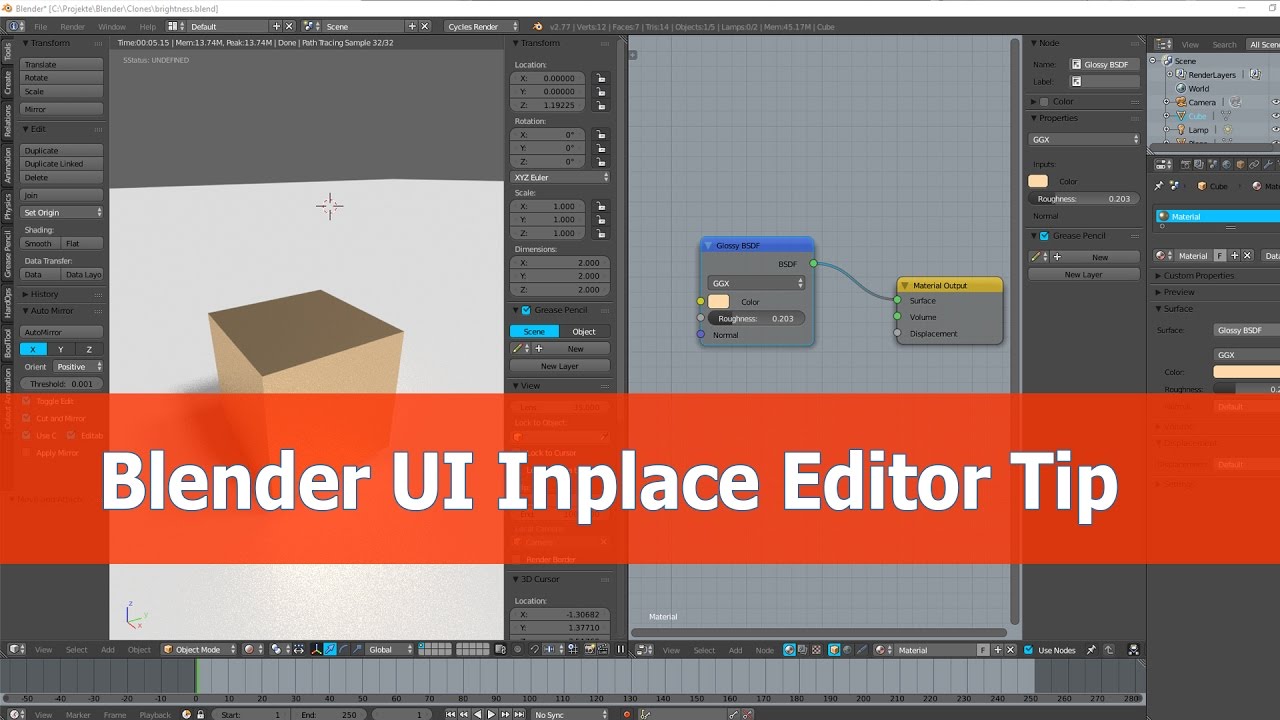Screen dimensions: 1280x720
Task: Open the XYZ Euler rotation mode dropdown
Action: coord(560,177)
